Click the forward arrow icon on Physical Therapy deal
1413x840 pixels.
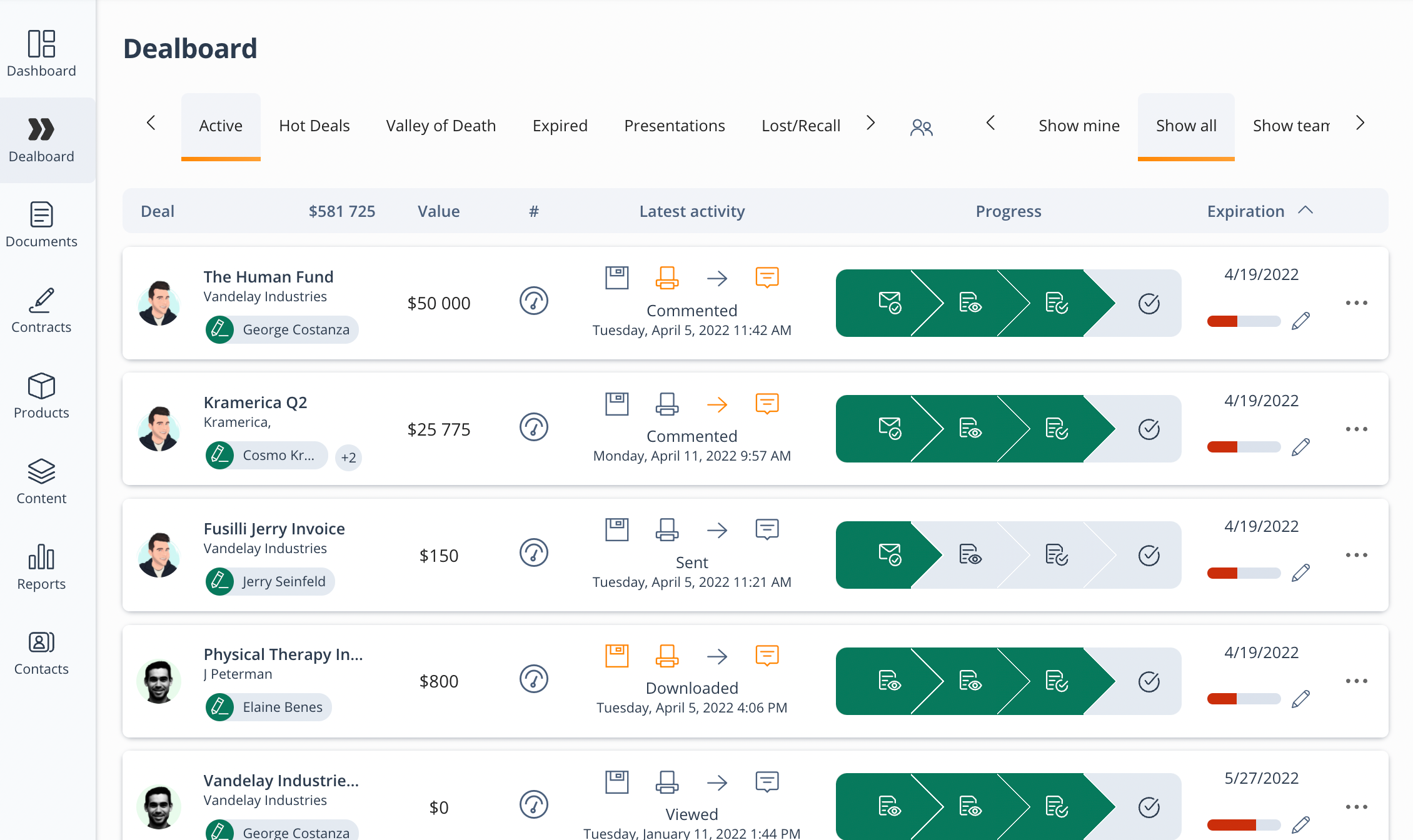717,656
